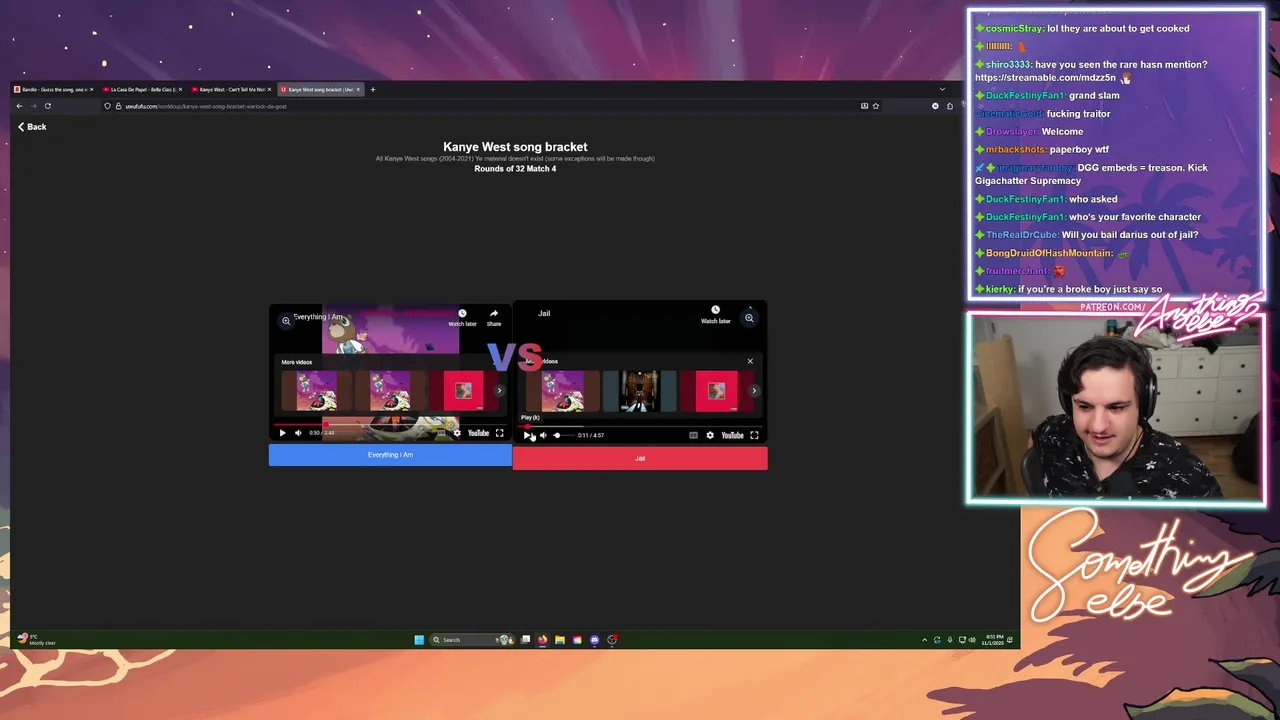Open the weather widget on the taskbar

(35, 640)
